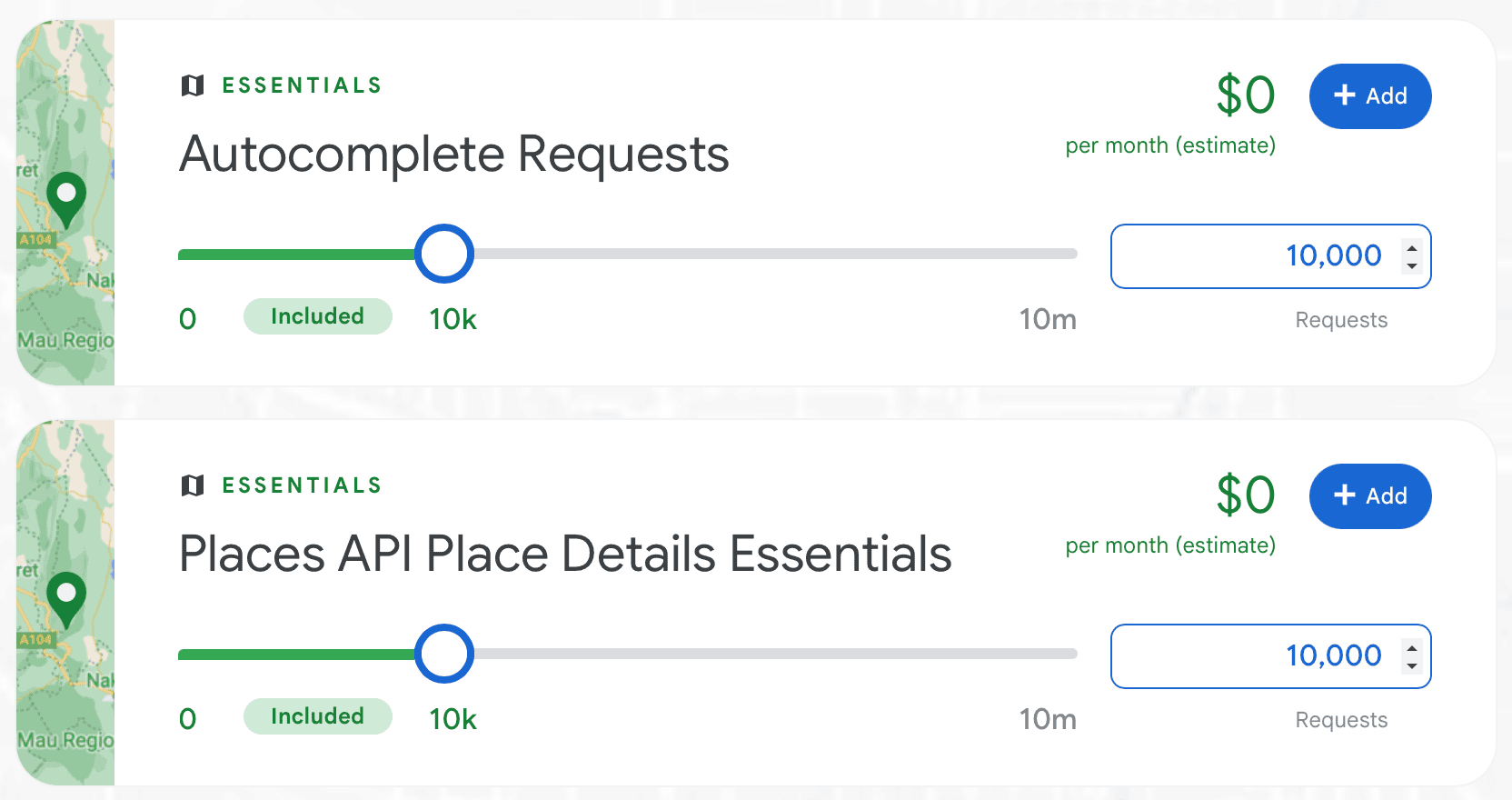Click the plus icon inside the top Add button

click(x=1344, y=95)
